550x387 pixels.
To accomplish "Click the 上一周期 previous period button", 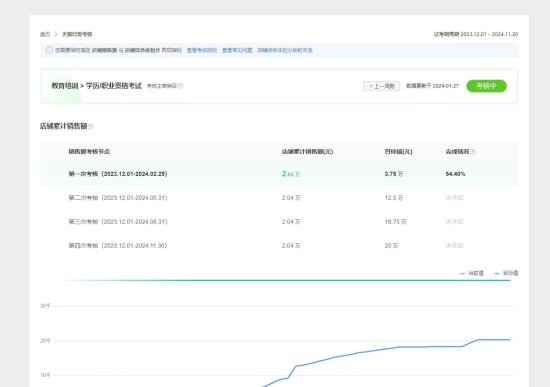I will [x=382, y=86].
